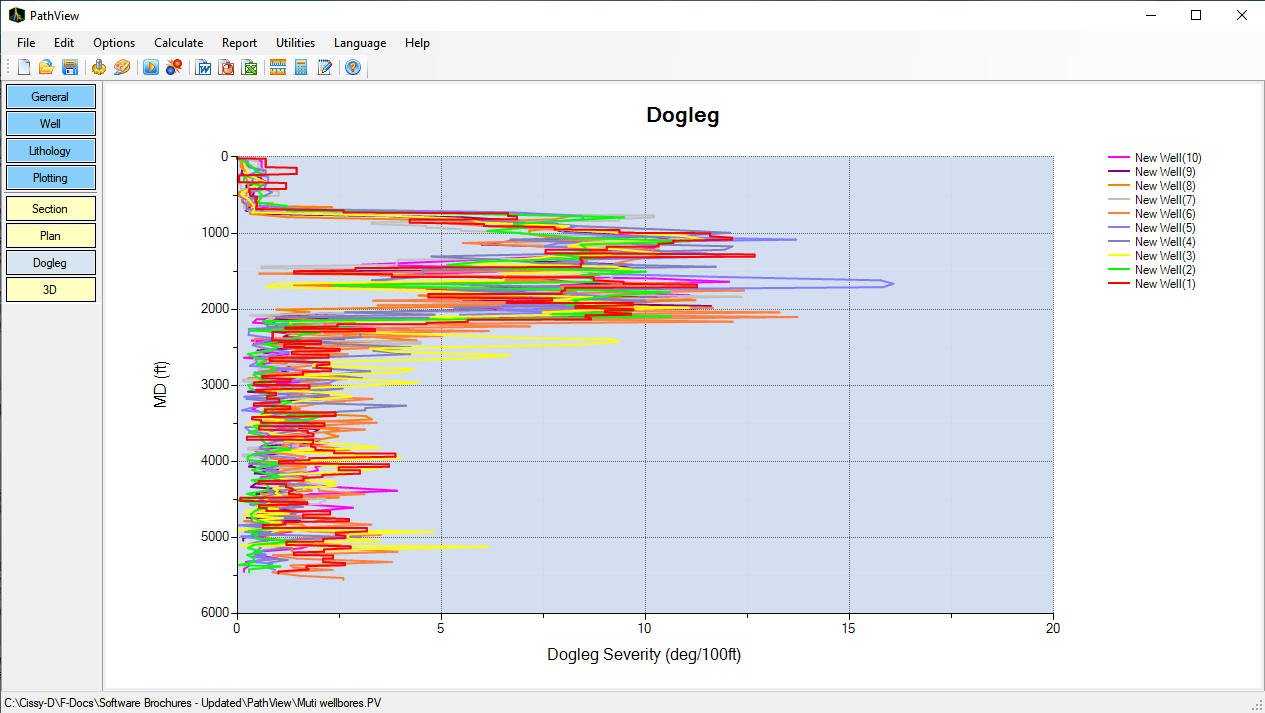Save the project using the floppy disk icon
Screen dimensions: 1265x713
tap(70, 68)
